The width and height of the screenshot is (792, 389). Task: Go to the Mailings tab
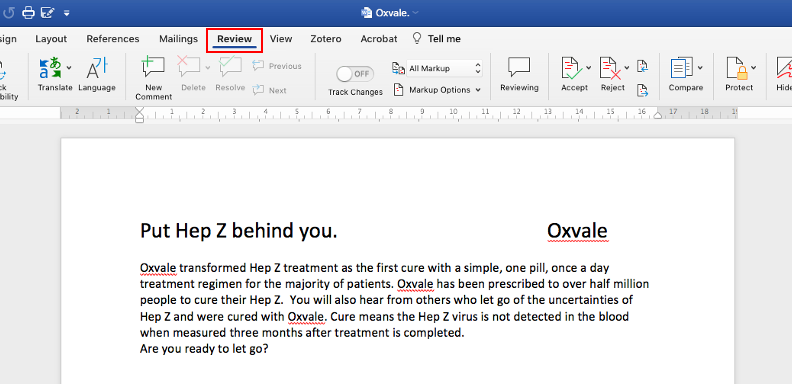pyautogui.click(x=178, y=39)
